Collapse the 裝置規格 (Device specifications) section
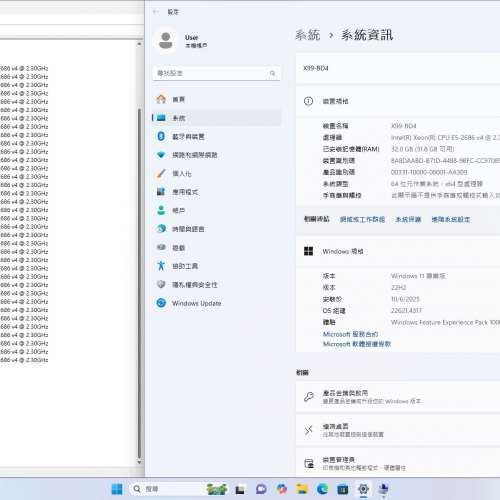This screenshot has width=500, height=500. (x=398, y=101)
